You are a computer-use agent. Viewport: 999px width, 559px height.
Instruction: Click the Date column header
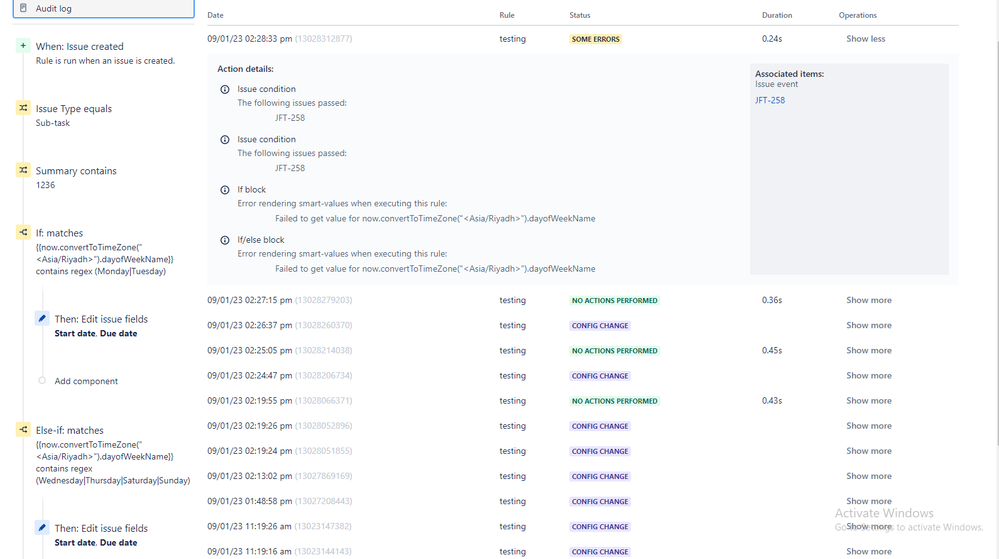215,15
